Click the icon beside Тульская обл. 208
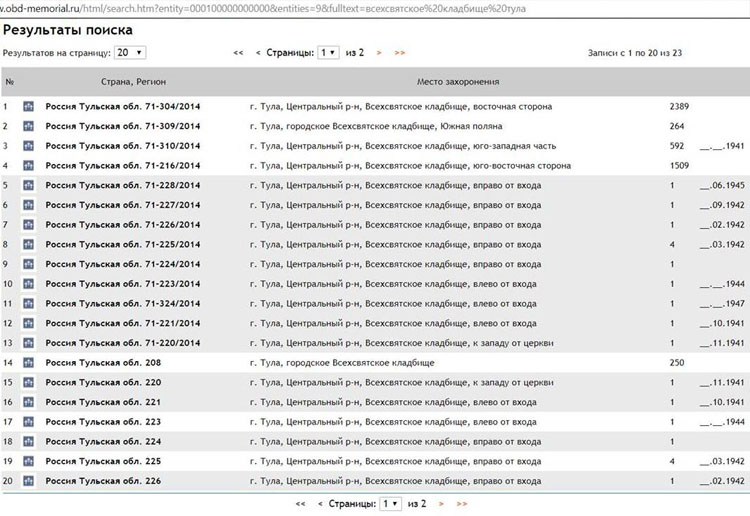 (x=28, y=363)
